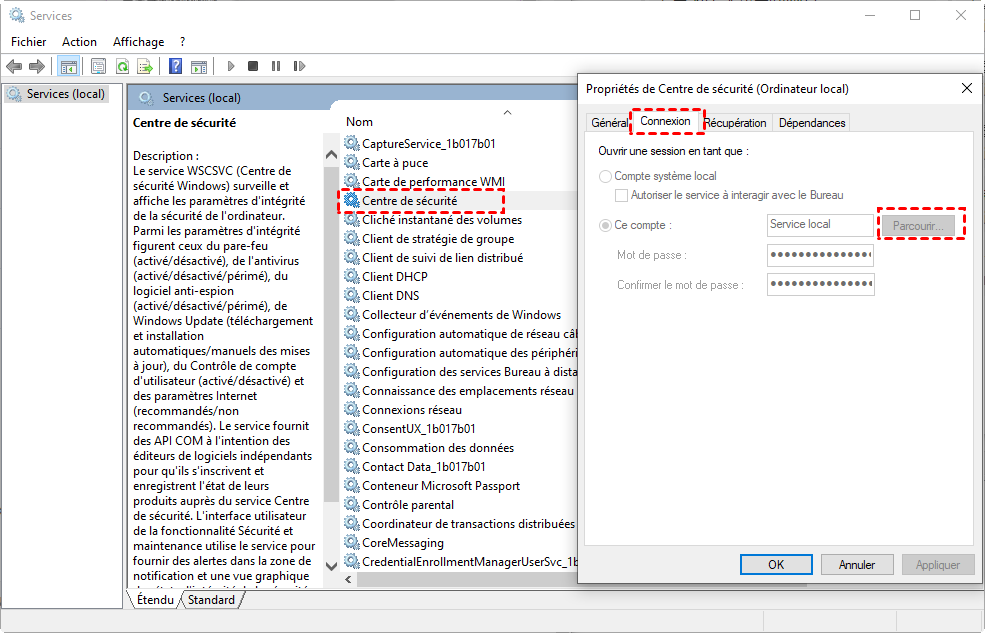985x633 pixels.
Task: Refresh the services list via toolbar icon
Action: tap(122, 66)
